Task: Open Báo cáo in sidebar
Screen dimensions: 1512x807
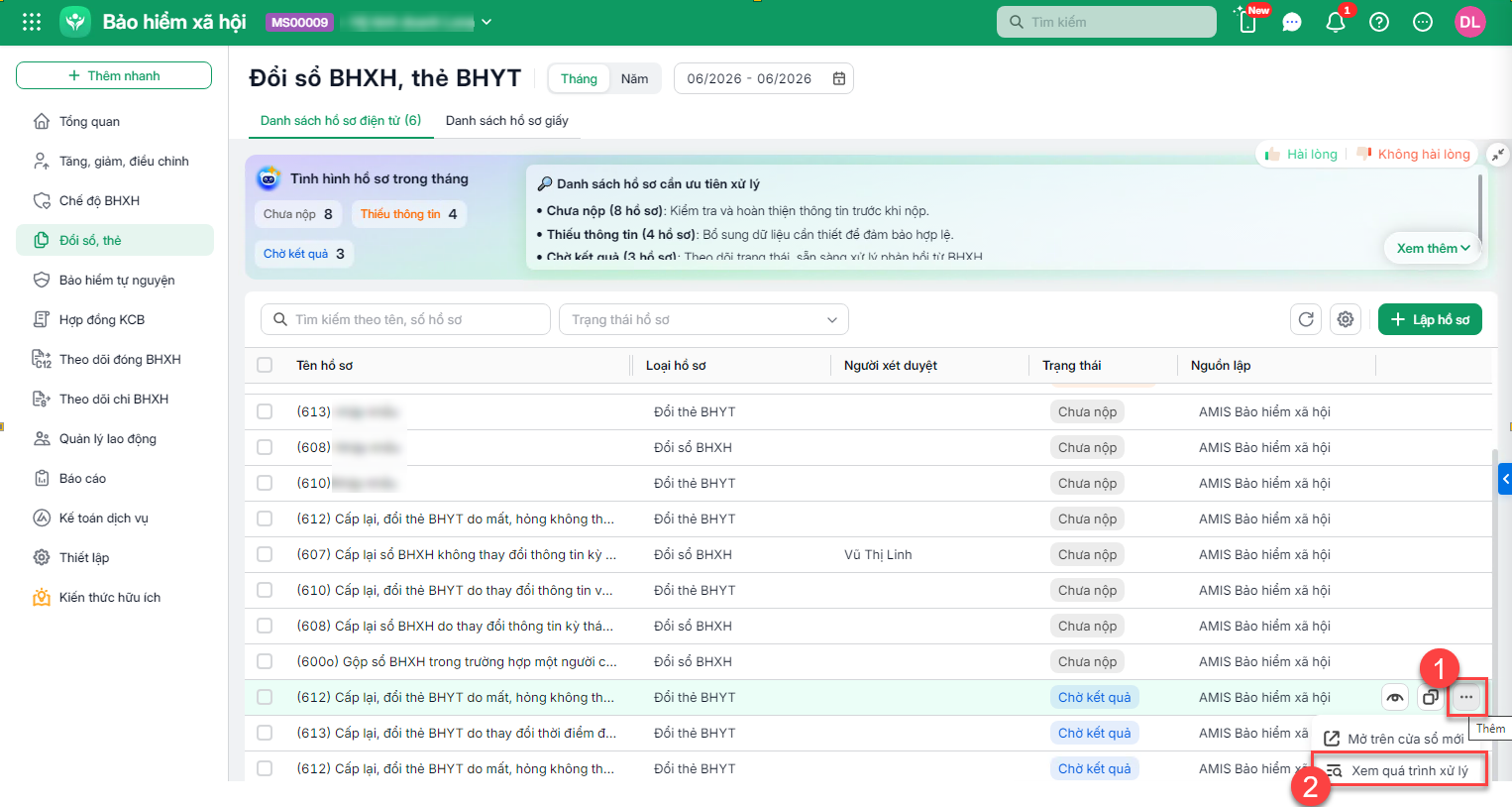Action: pyautogui.click(x=115, y=478)
